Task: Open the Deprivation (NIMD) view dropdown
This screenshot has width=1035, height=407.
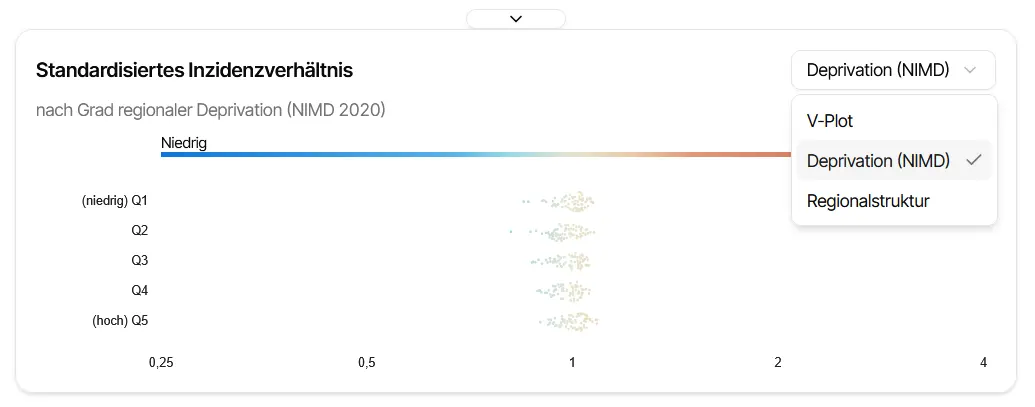Action: coord(878,70)
